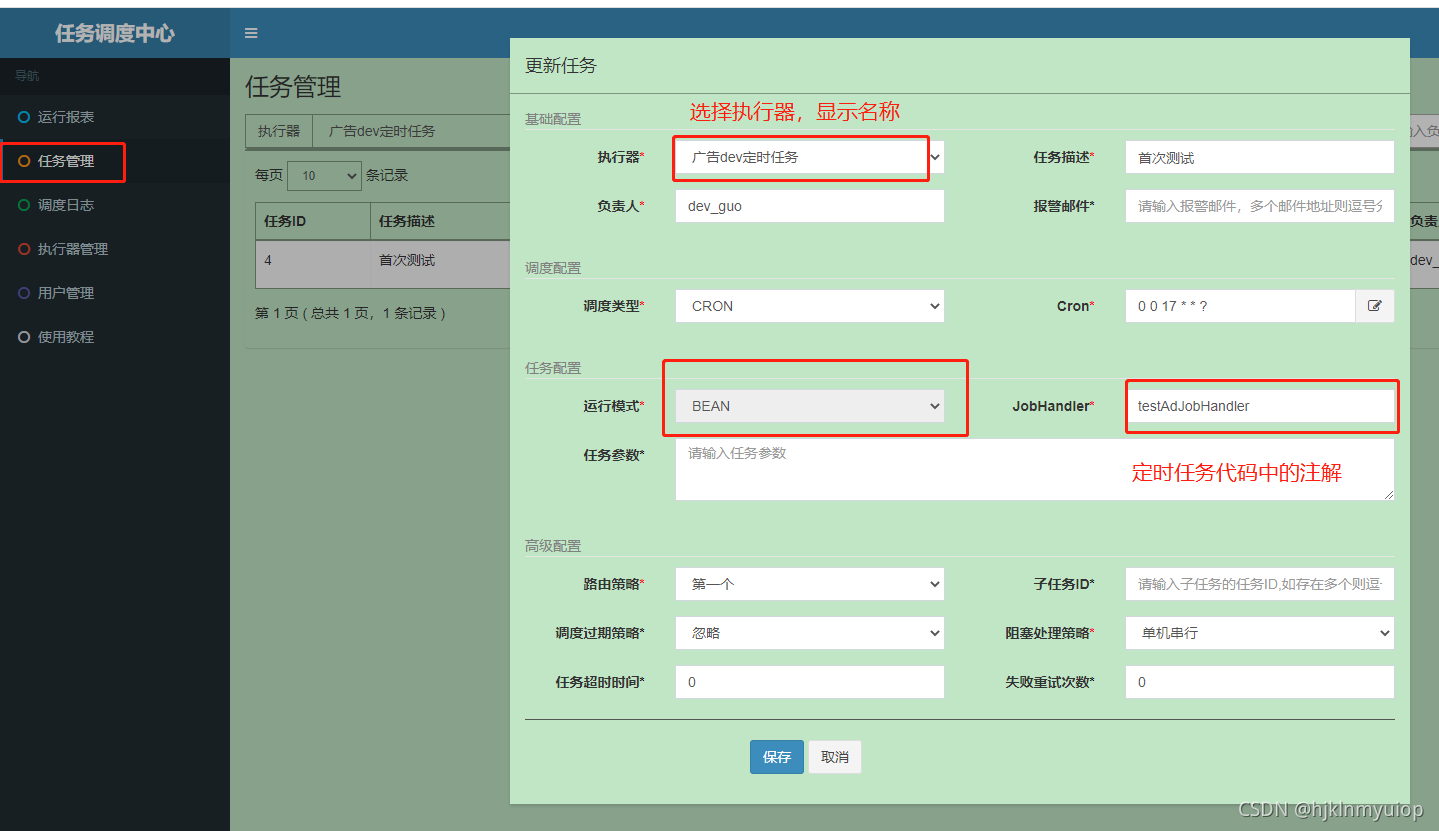
Task: Toggle the hamburger sidebar menu icon
Action: (x=251, y=33)
